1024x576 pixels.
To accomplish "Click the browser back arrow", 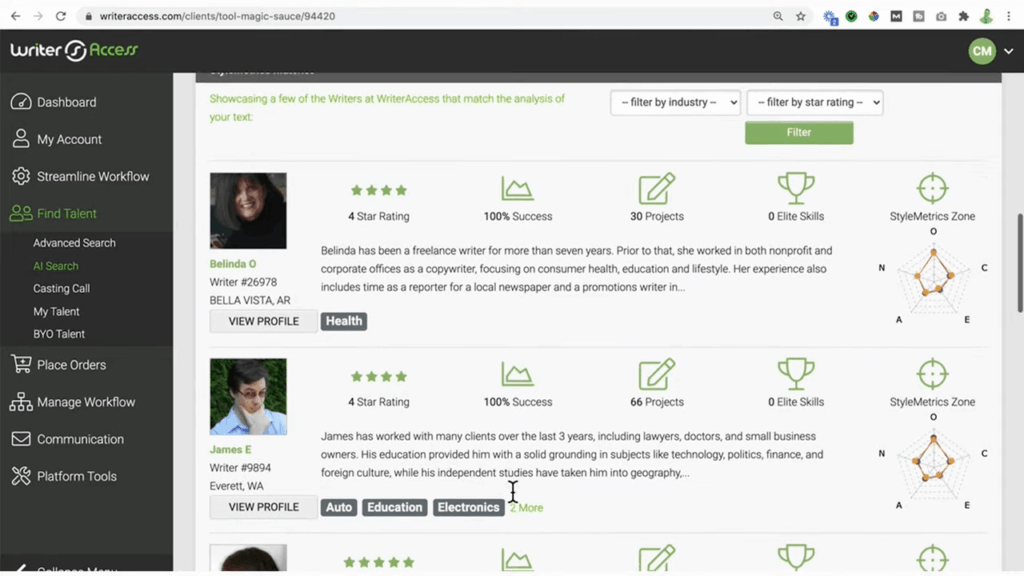I will pyautogui.click(x=16, y=16).
